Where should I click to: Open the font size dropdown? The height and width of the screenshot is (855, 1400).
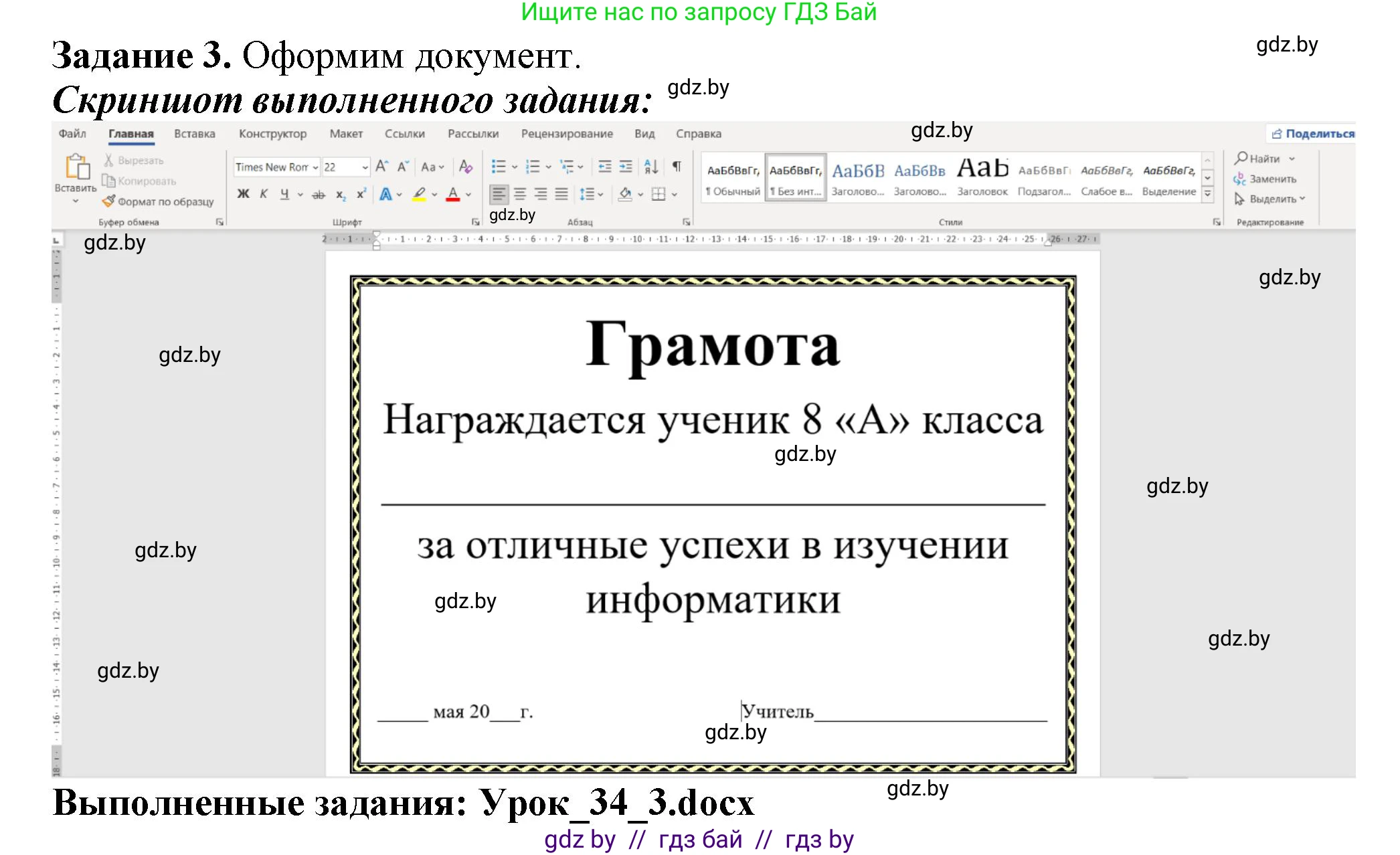(365, 167)
